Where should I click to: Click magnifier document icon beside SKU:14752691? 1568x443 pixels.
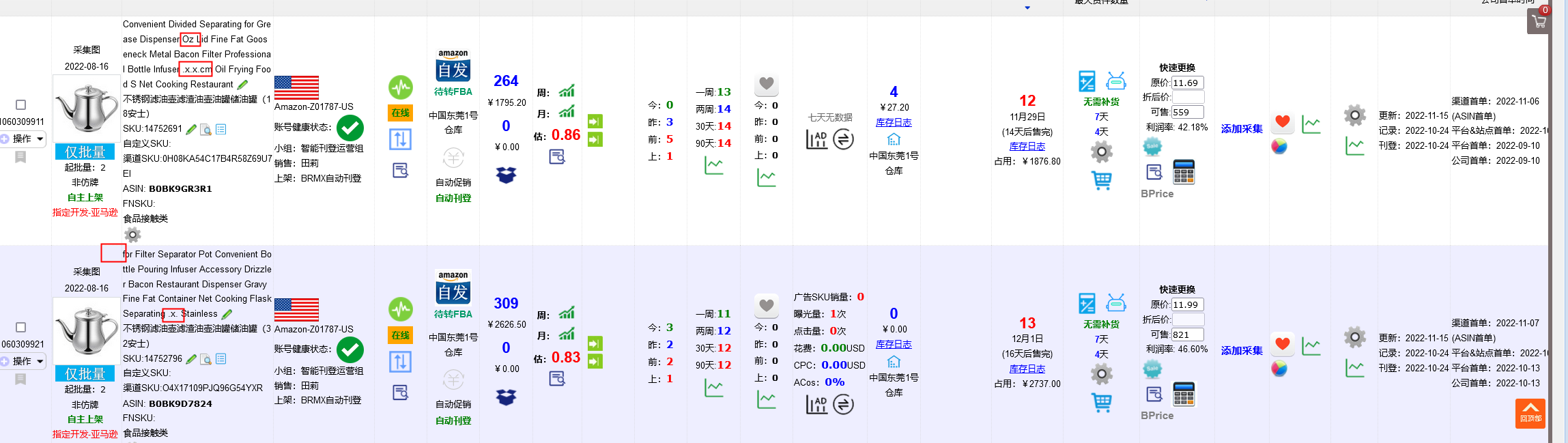click(205, 130)
